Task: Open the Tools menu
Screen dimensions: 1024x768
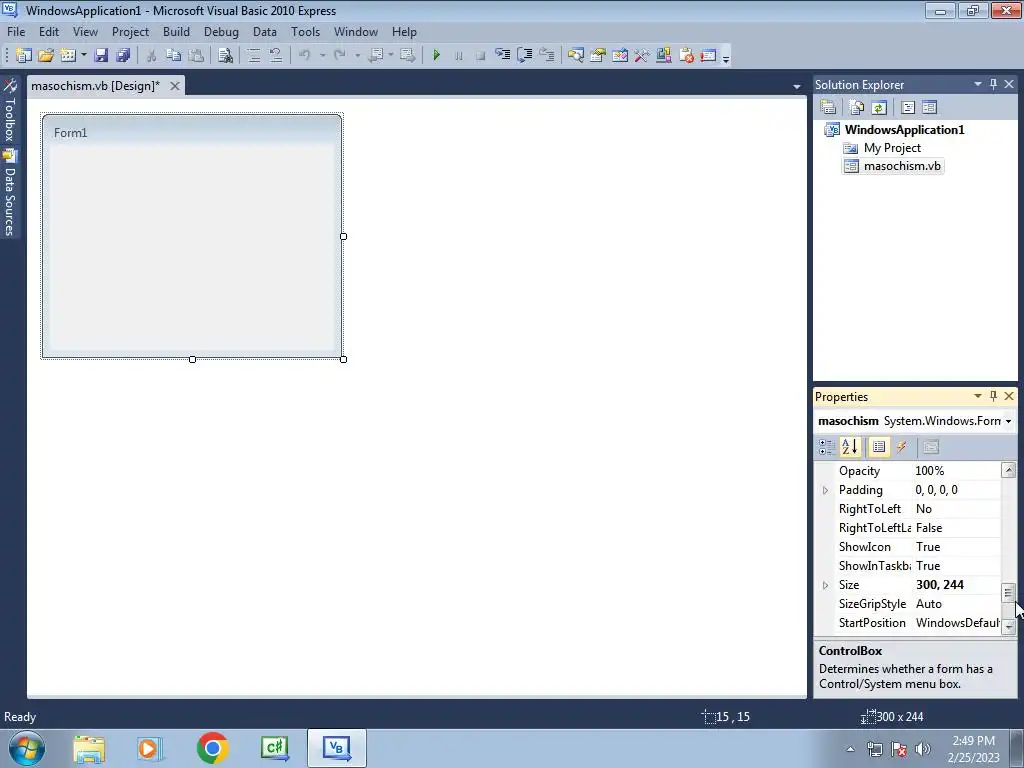Action: coord(306,32)
